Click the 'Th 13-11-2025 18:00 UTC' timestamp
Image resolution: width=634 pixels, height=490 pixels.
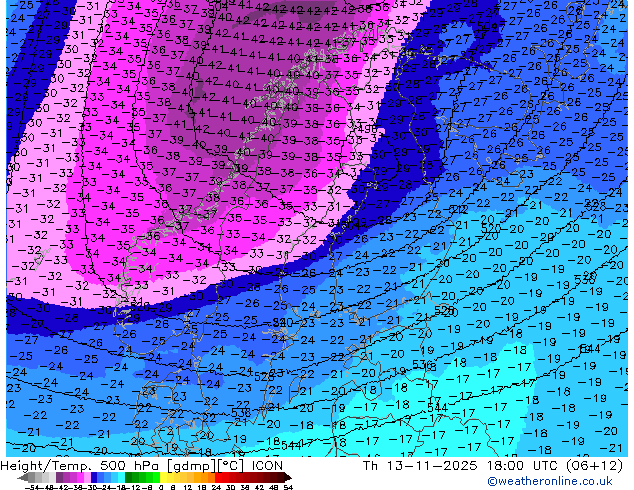click(x=460, y=465)
